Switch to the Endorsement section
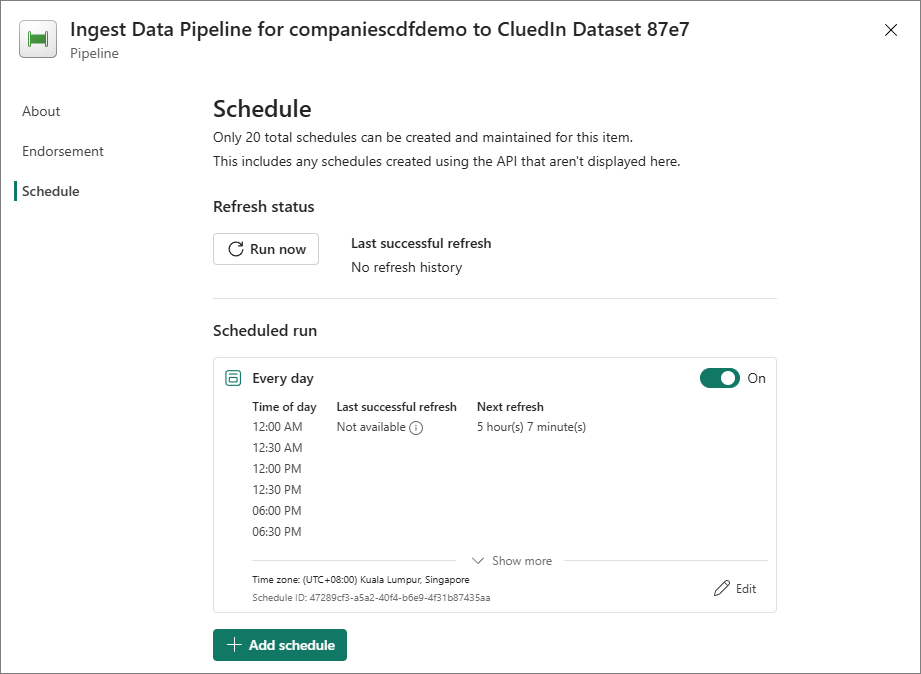921x674 pixels. point(63,151)
